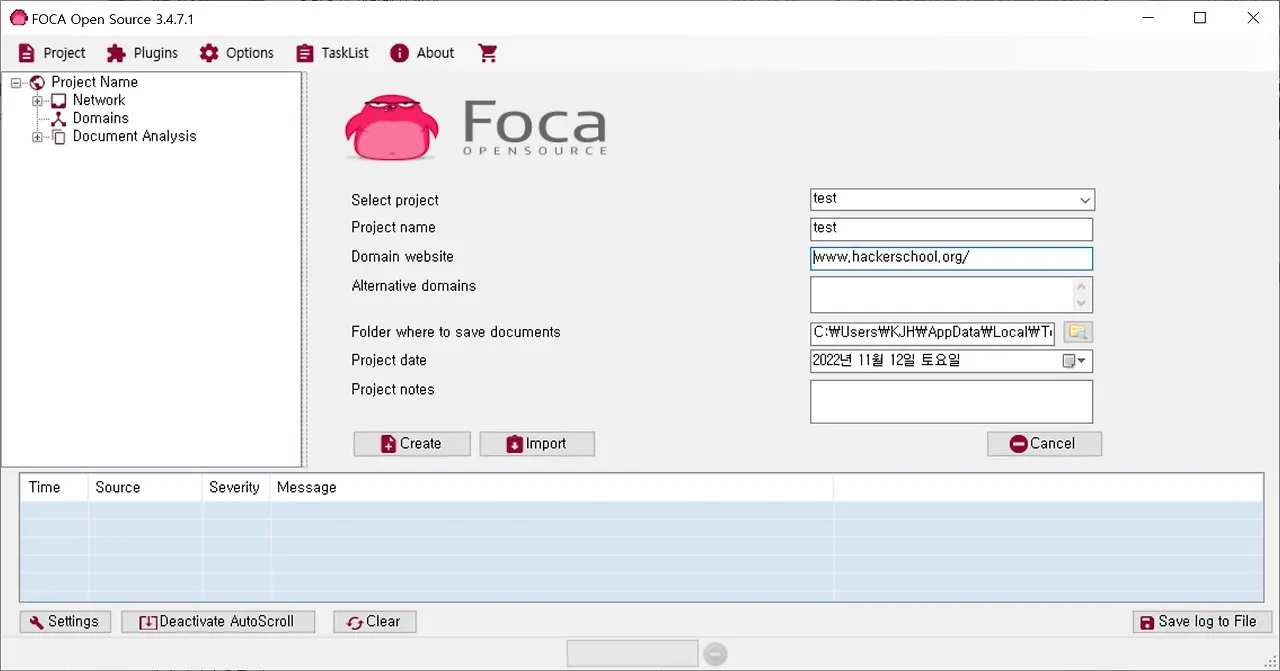
Task: Open the About menu
Action: [x=422, y=53]
